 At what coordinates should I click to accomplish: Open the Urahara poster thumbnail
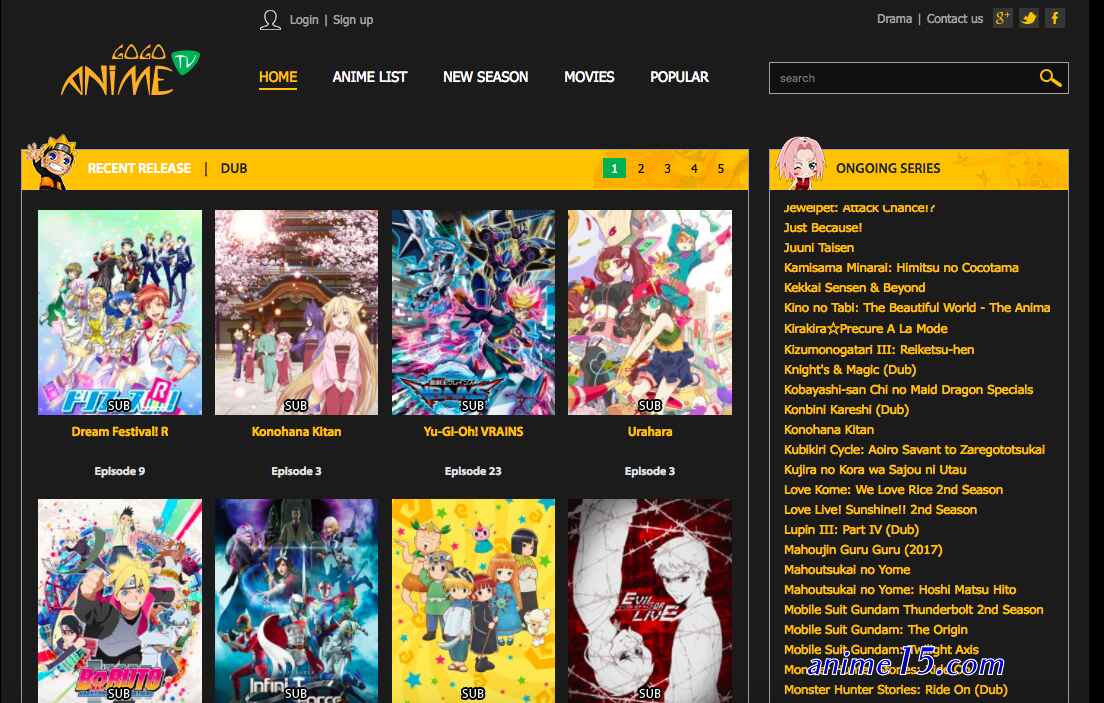pos(650,312)
